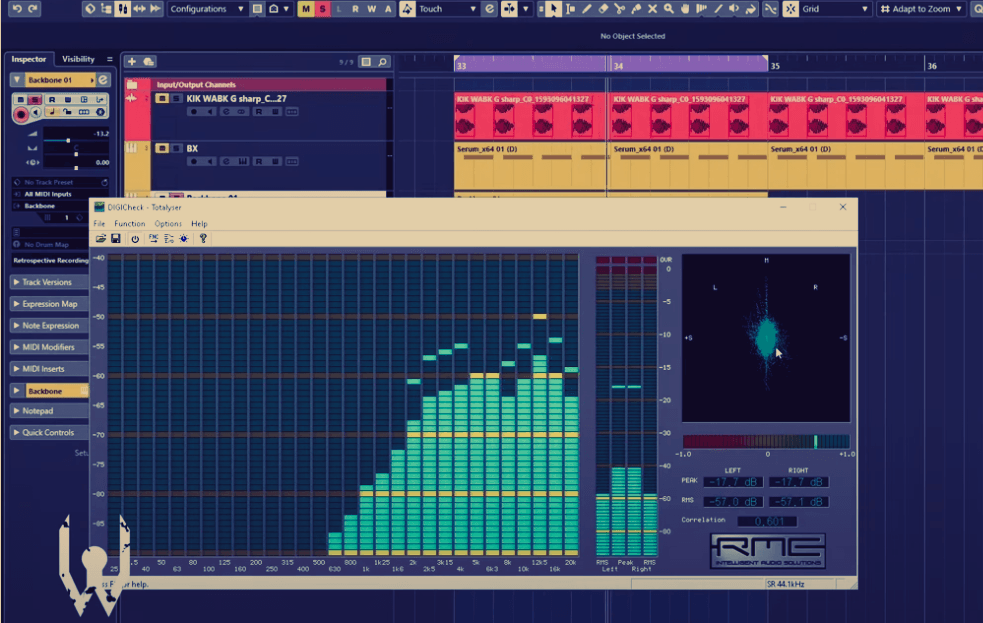Open the File menu in DIGICheck
Screen dimensions: 983x623
(x=99, y=224)
